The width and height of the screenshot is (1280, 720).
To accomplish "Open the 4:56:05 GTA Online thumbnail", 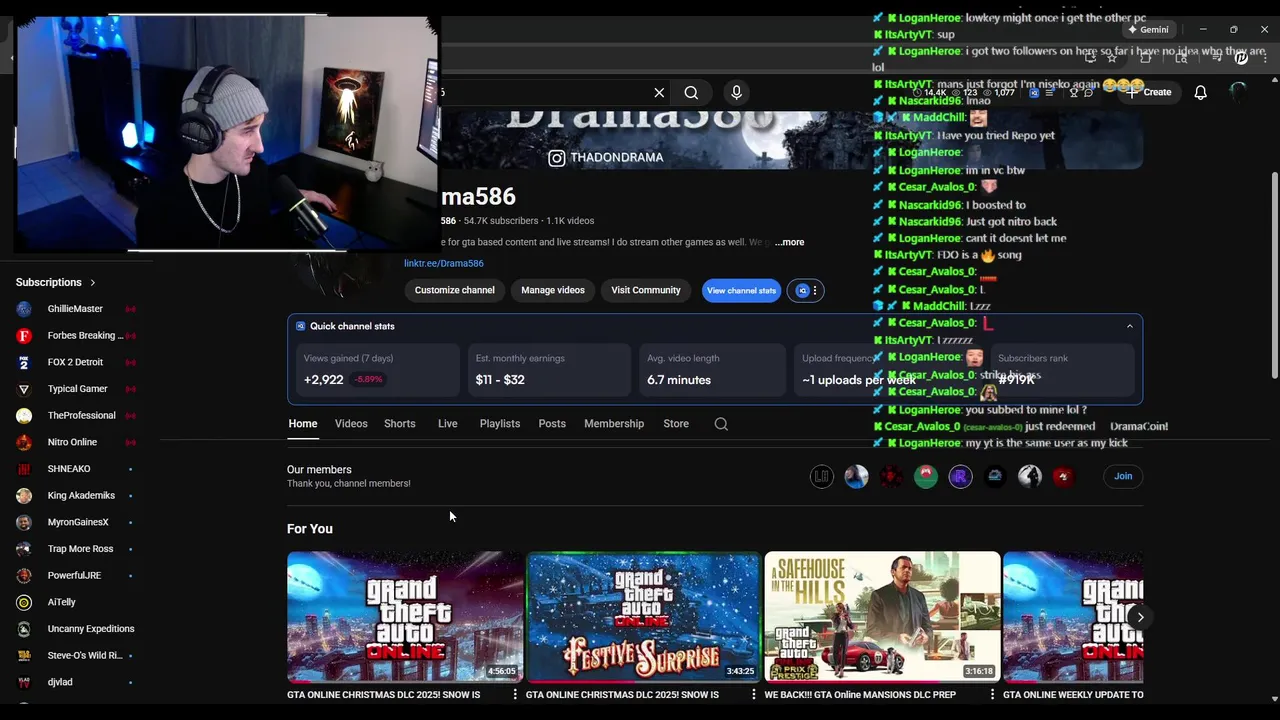I will (x=405, y=617).
